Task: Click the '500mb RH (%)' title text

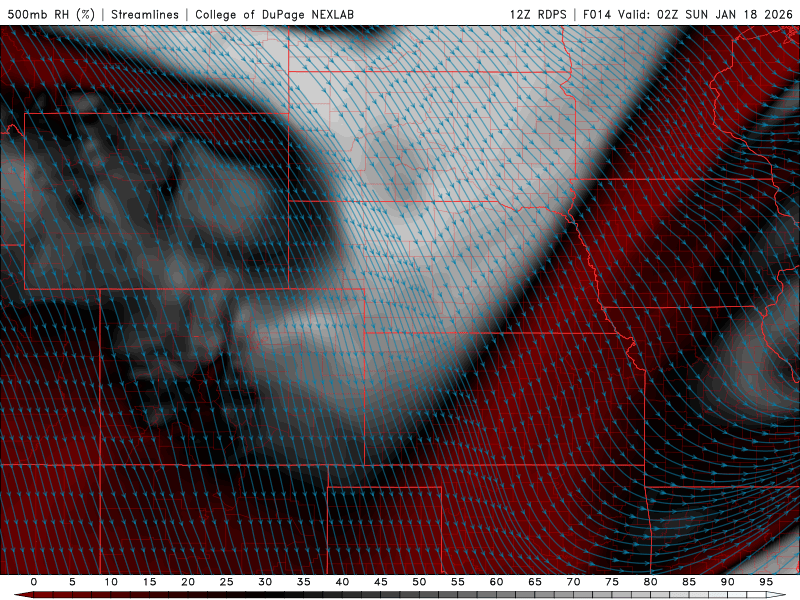Action: point(51,14)
